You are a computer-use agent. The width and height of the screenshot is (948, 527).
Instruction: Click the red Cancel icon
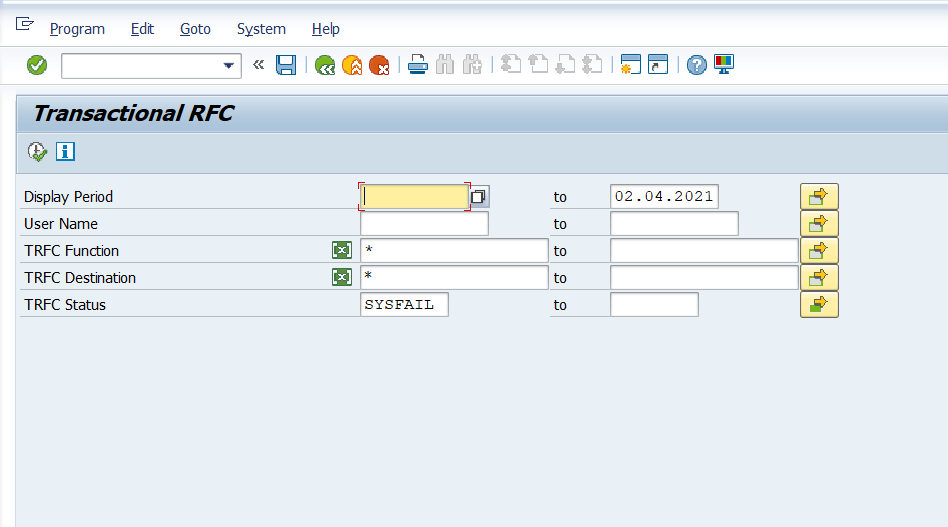click(x=379, y=65)
